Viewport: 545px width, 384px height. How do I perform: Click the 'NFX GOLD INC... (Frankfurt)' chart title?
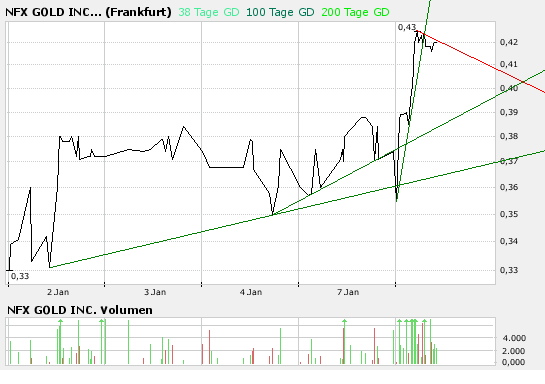pos(88,12)
